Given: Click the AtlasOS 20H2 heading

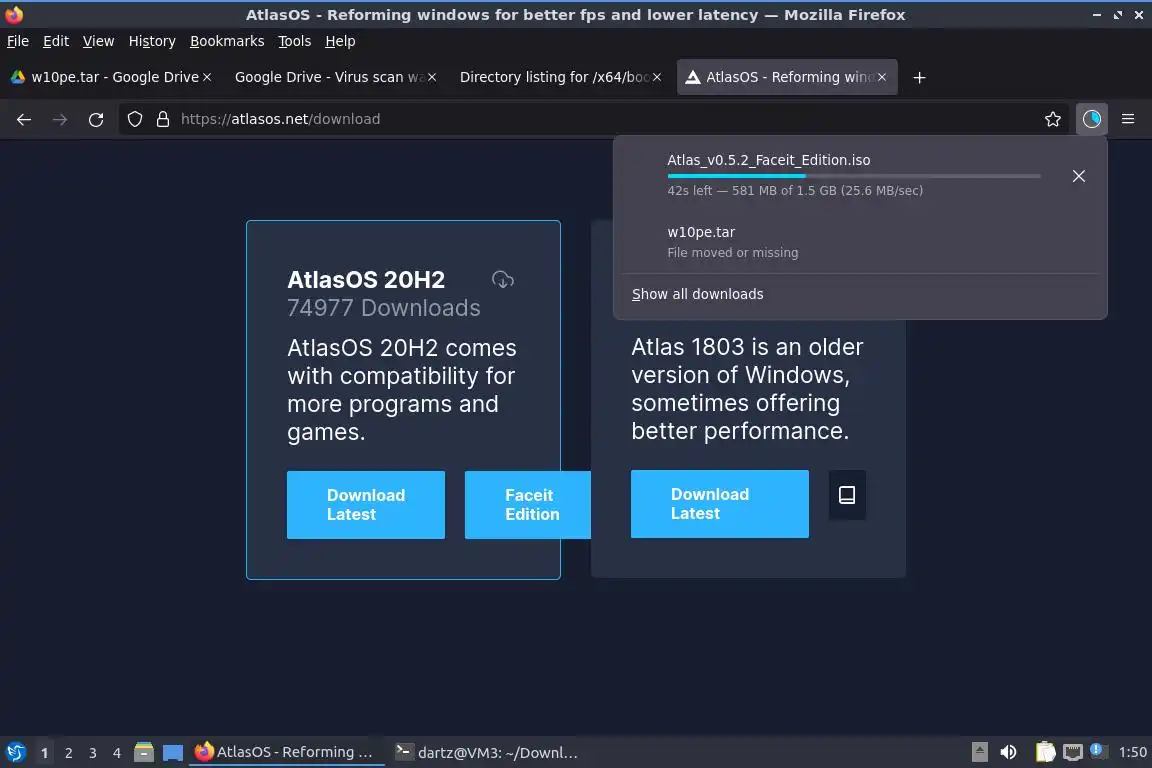Looking at the screenshot, I should tap(366, 279).
